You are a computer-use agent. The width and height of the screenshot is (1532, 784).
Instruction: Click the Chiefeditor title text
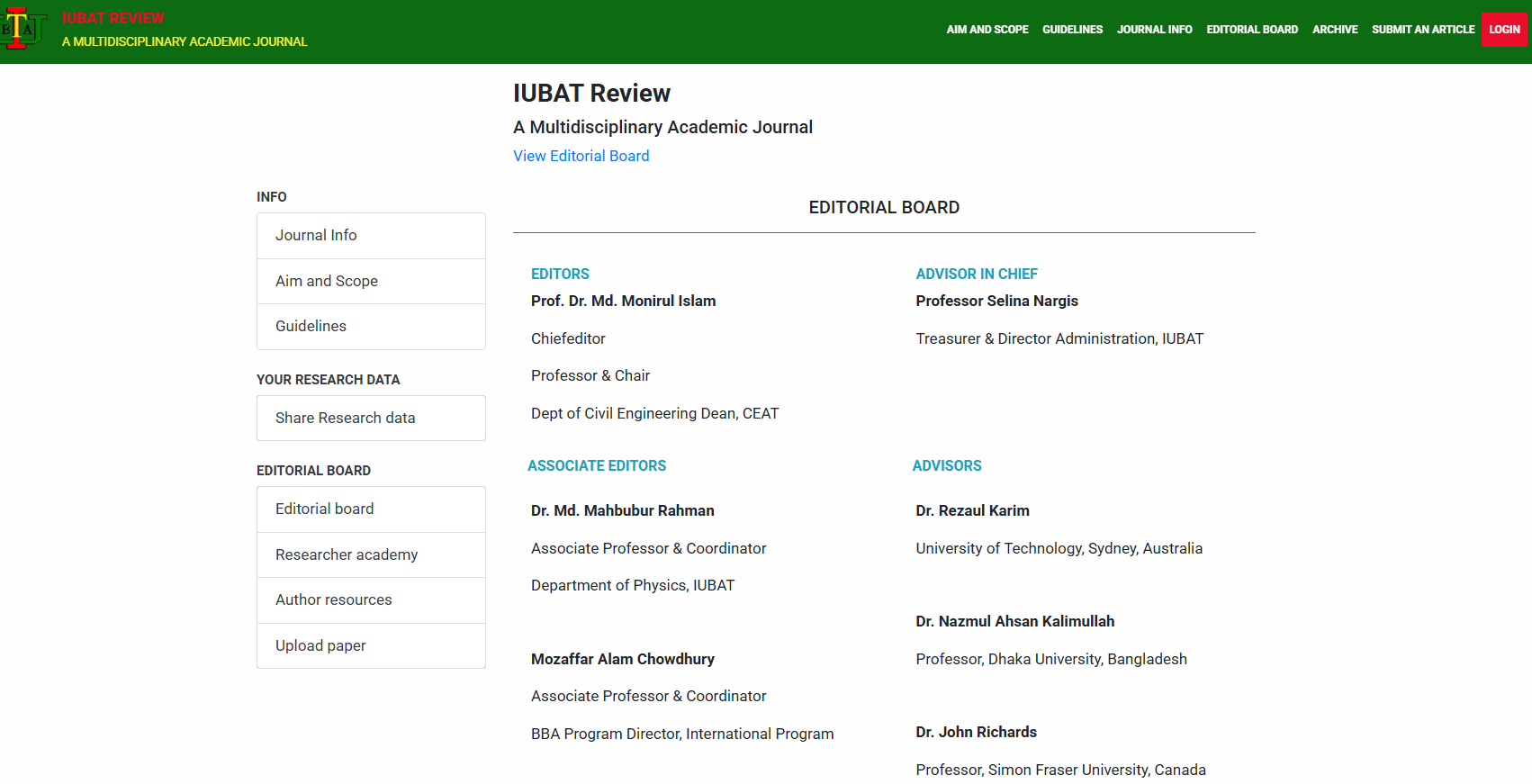point(568,338)
